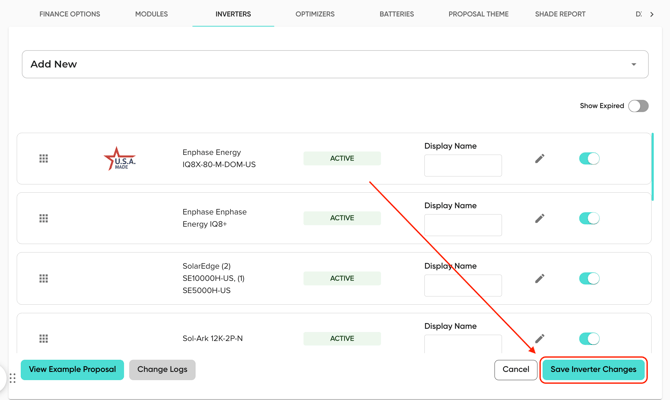Switch to the Batteries tab

[396, 14]
